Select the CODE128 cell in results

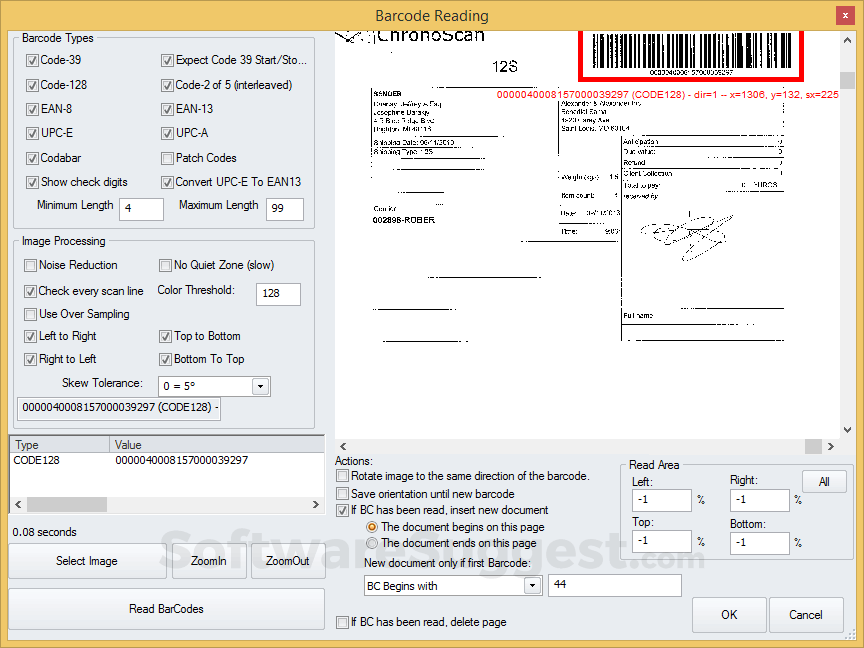pyautogui.click(x=36, y=460)
